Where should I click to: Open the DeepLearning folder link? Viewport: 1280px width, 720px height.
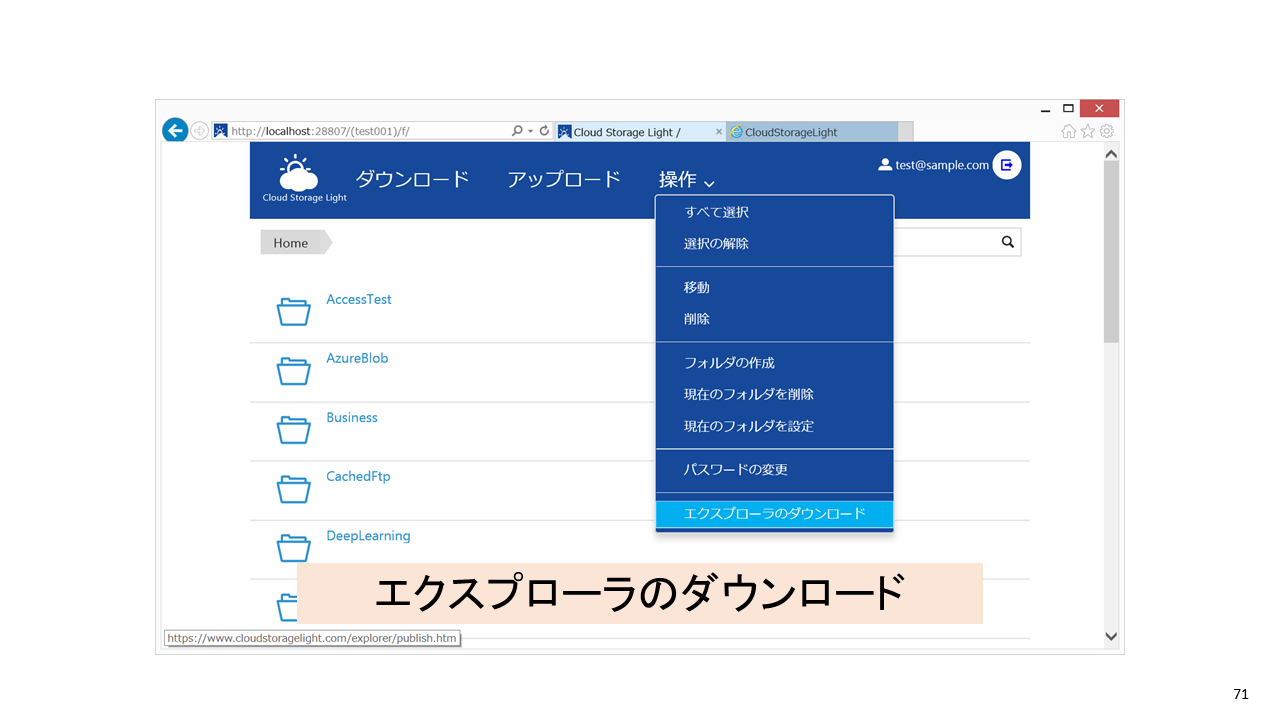pos(368,536)
